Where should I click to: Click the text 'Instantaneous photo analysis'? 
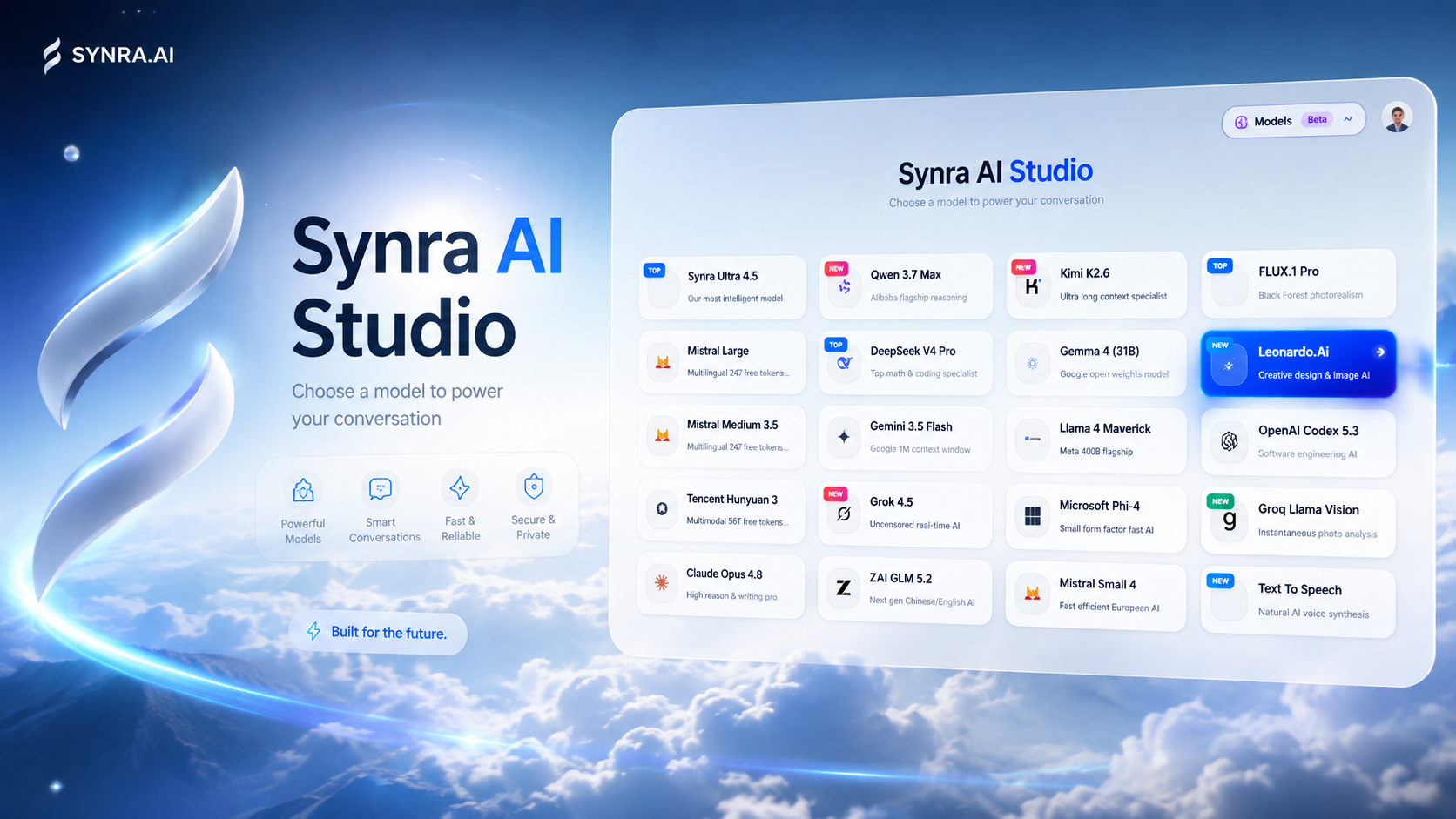click(x=1318, y=533)
